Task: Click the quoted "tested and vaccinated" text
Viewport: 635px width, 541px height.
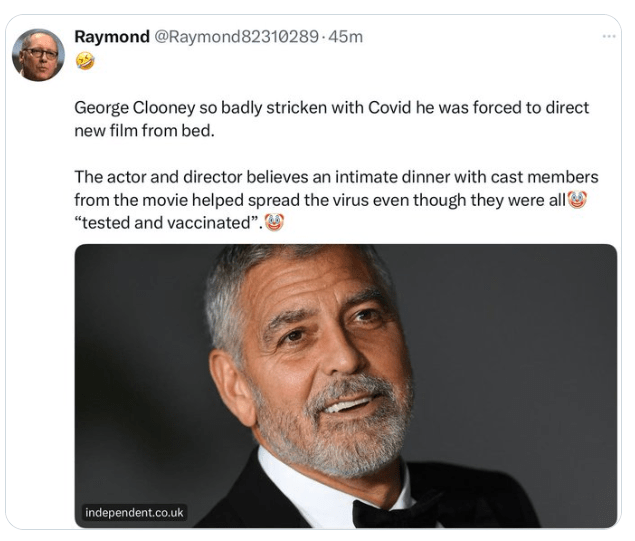Action: [167, 223]
